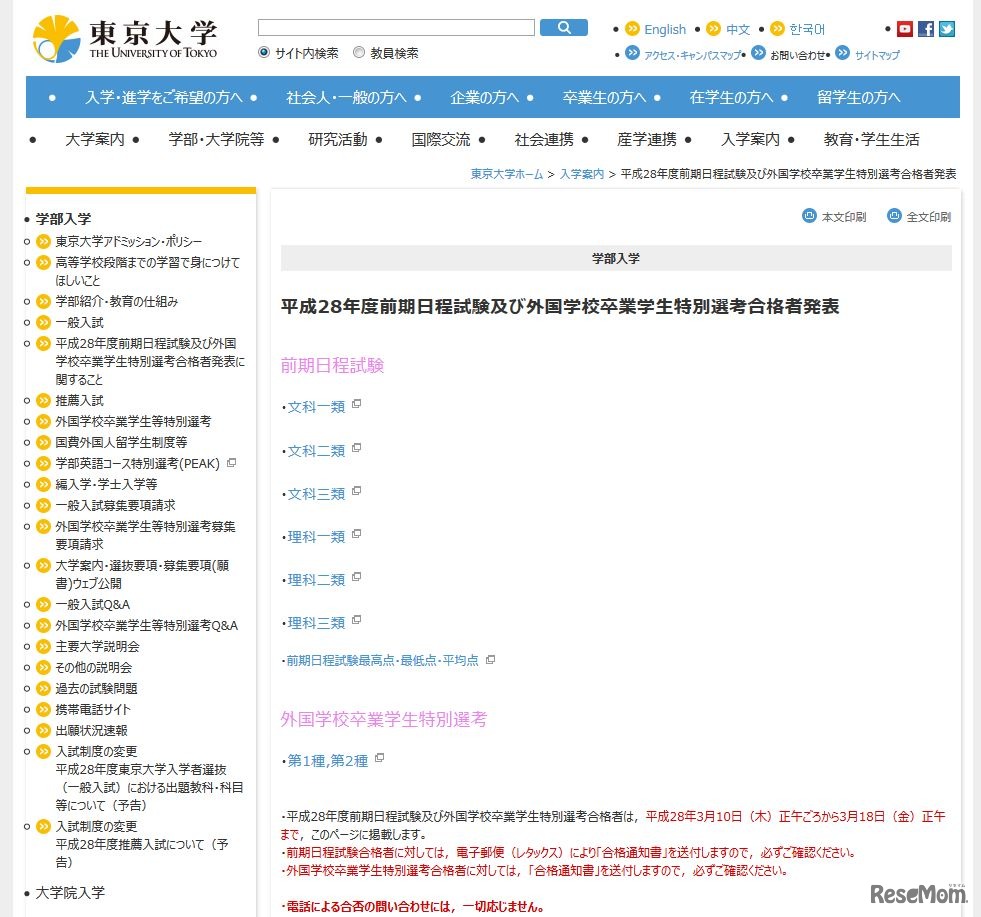Select the サイト内検索 radio button
The width and height of the screenshot is (981, 917).
click(x=263, y=52)
